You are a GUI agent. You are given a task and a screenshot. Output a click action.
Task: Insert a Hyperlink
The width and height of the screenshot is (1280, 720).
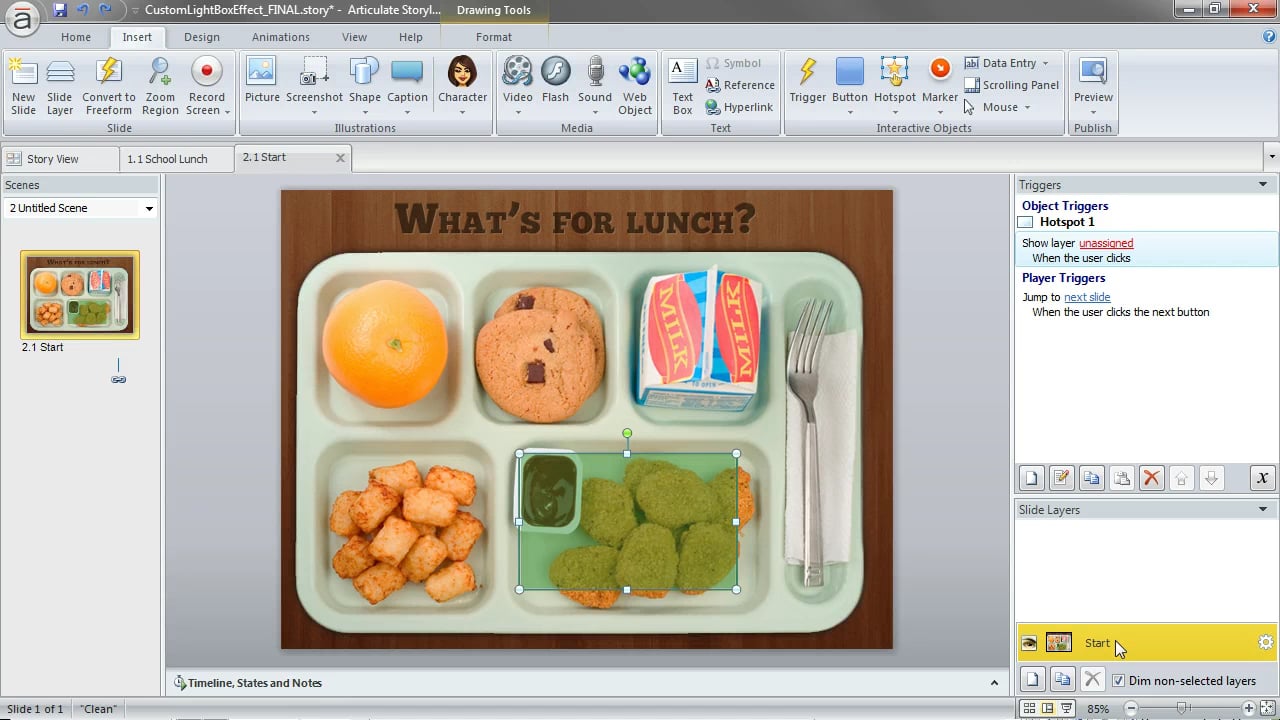(739, 107)
